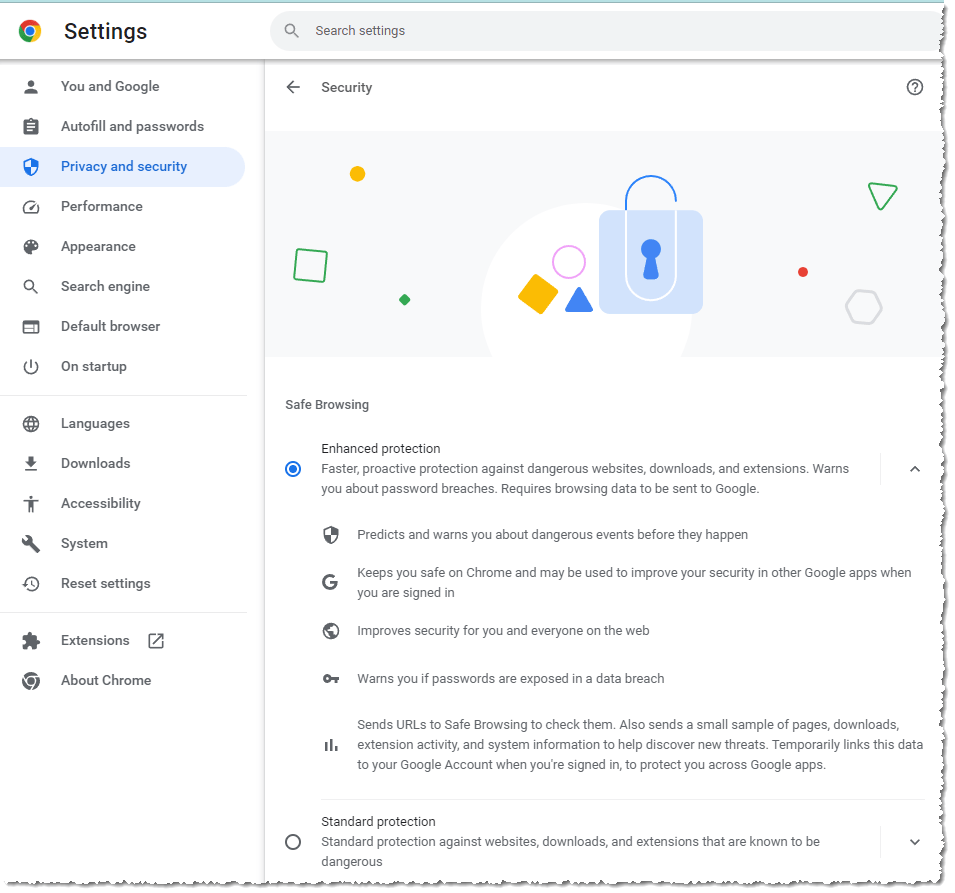Click the Extensions puzzle piece icon
The image size is (955, 893).
click(30, 640)
